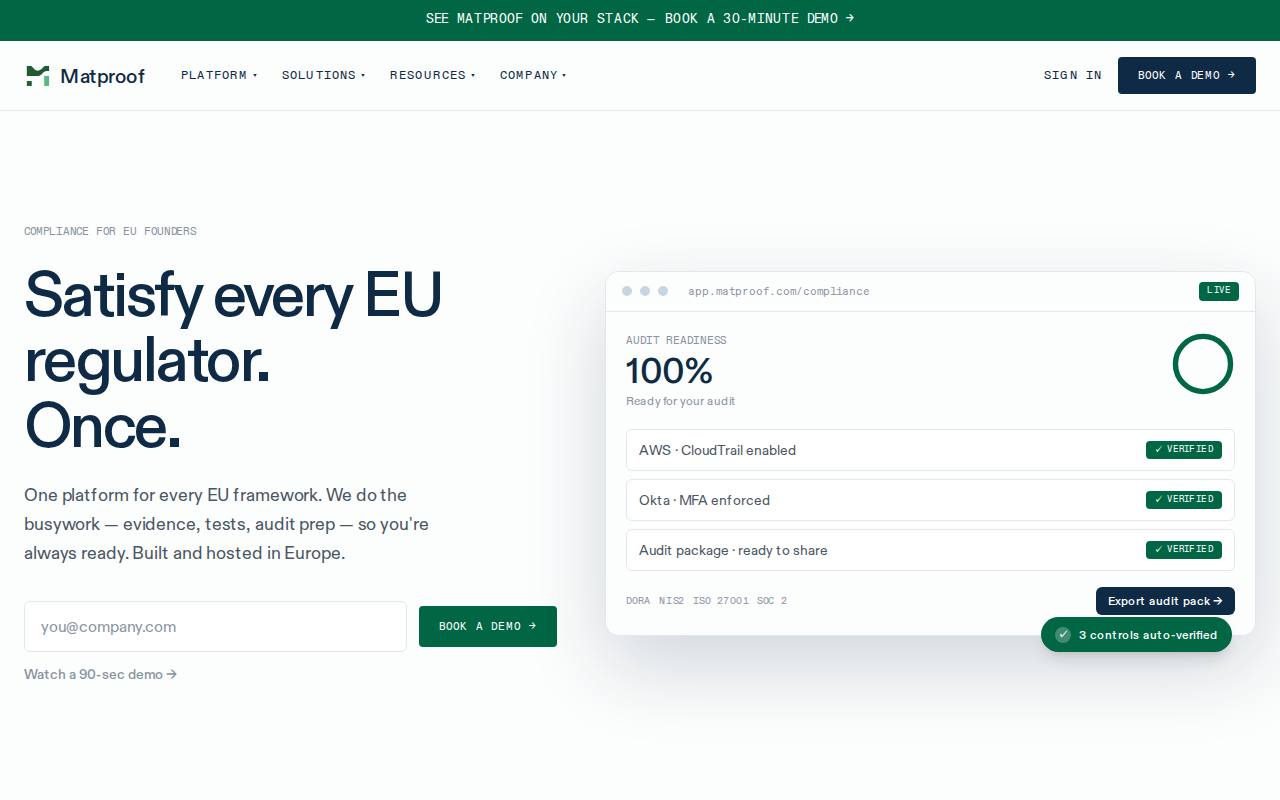The image size is (1280, 800).
Task: Click the Verified badge for Okta MFA
Action: [1184, 500]
